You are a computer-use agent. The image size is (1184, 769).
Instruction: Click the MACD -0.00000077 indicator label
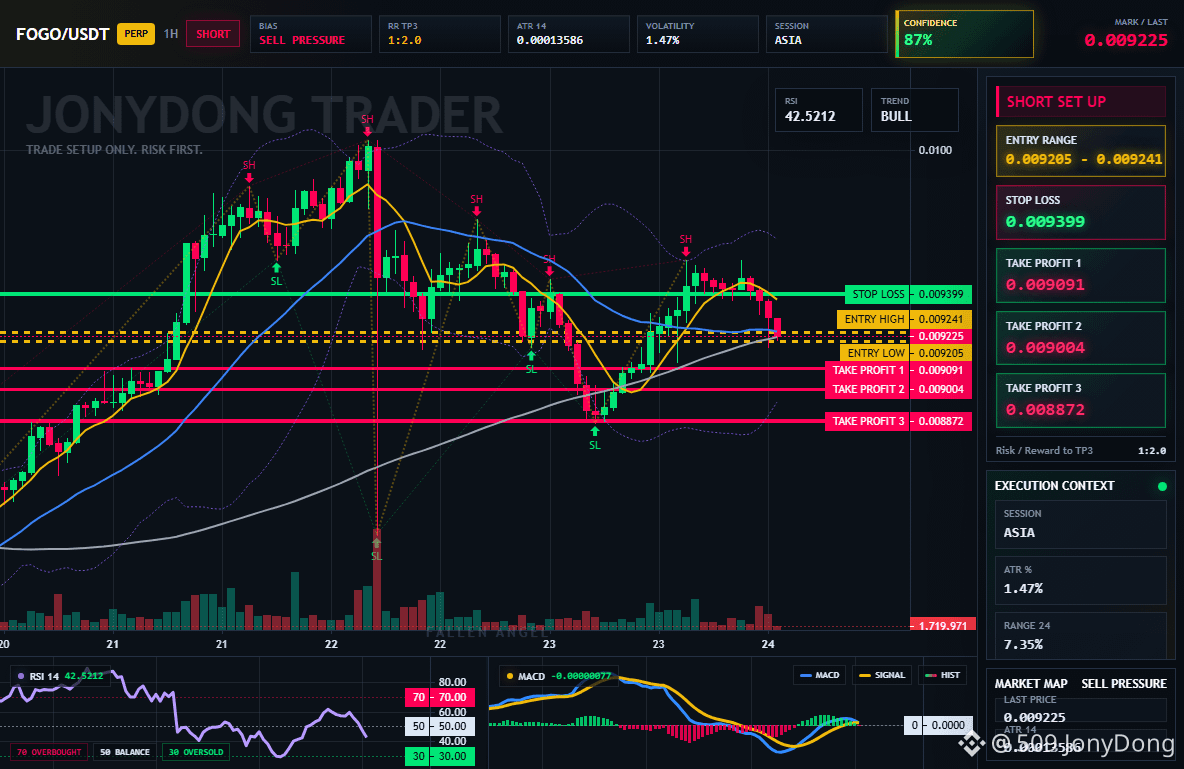pos(559,676)
